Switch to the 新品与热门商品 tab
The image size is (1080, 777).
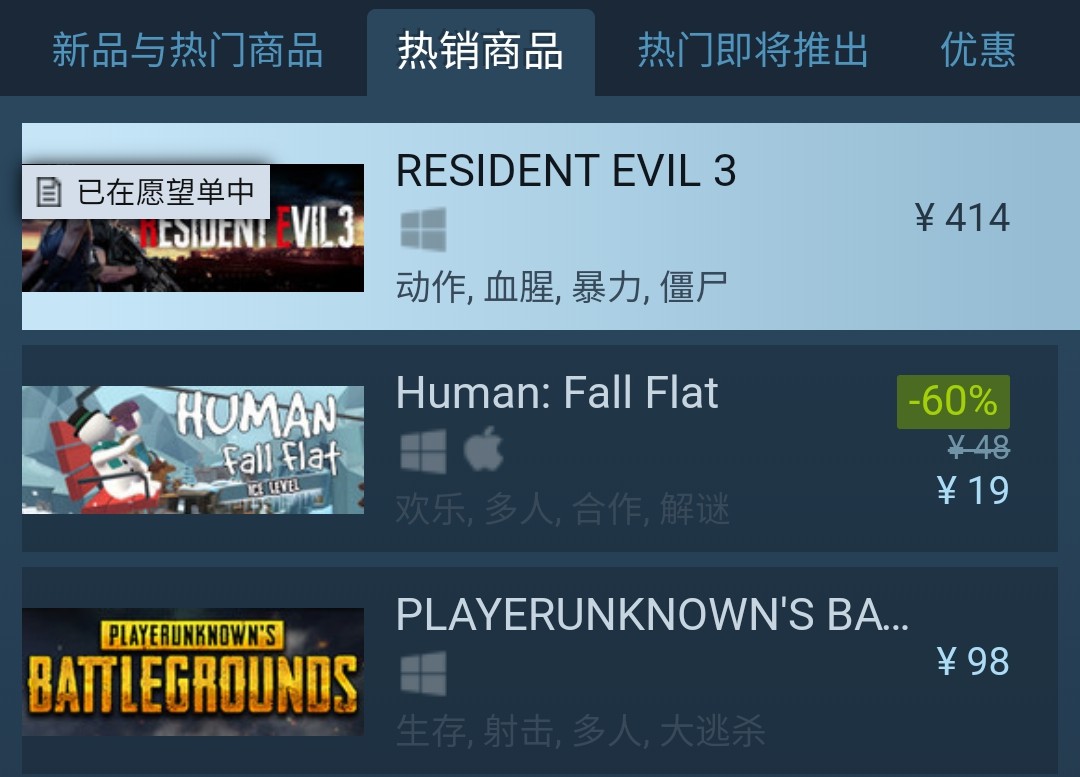(187, 50)
